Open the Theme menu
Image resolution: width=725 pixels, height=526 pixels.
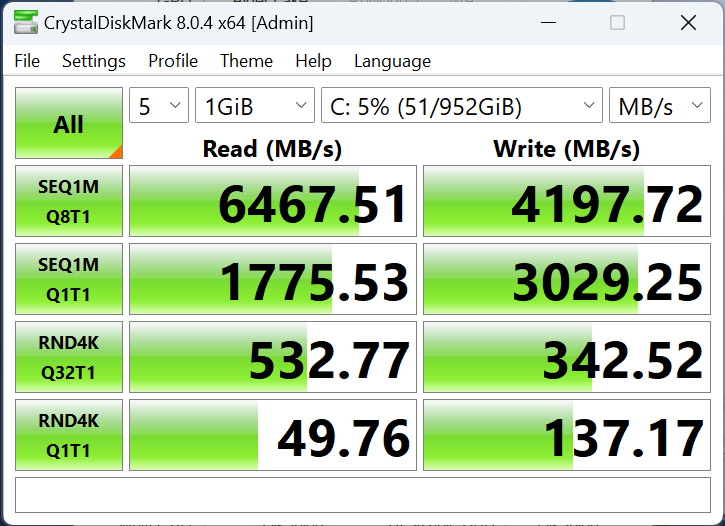(246, 61)
